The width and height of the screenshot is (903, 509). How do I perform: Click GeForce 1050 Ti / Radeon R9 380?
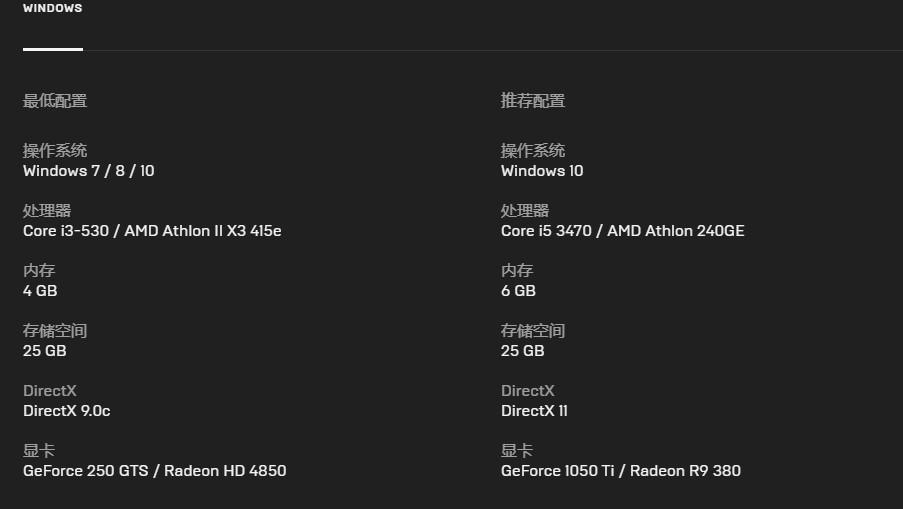tap(621, 471)
